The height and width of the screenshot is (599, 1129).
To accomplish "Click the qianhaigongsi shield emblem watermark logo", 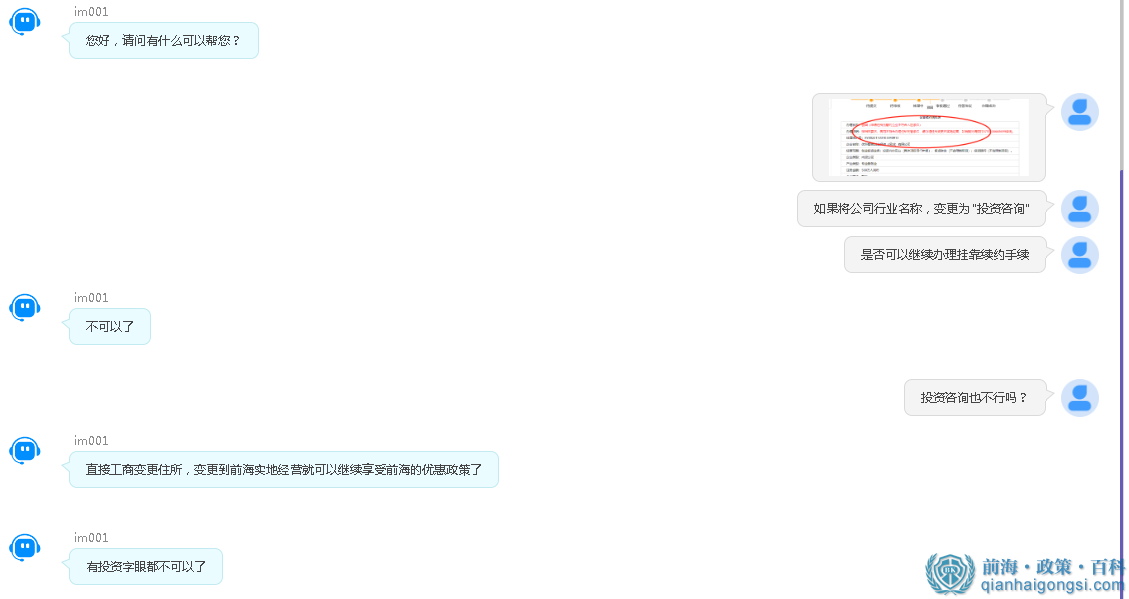I will pos(948,569).
